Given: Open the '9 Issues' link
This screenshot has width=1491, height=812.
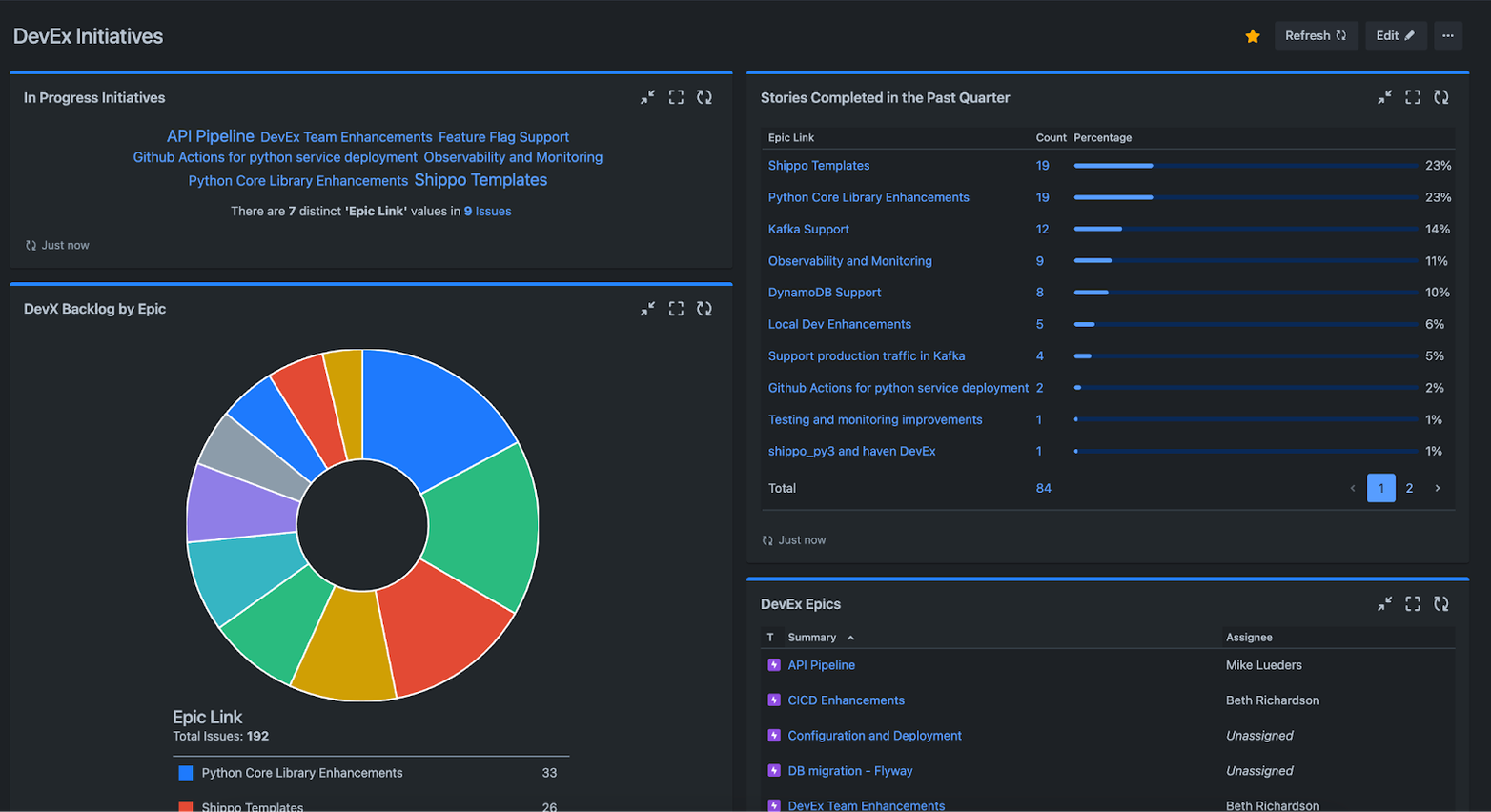Looking at the screenshot, I should coord(489,211).
